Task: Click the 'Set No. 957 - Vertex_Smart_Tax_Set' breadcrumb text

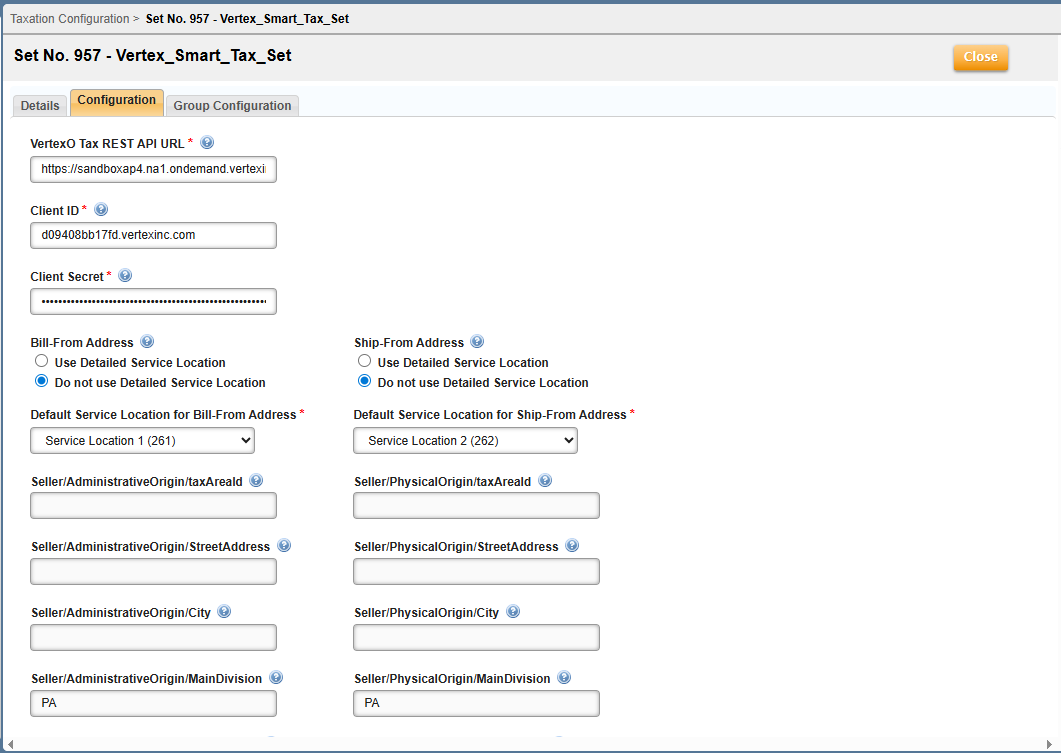Action: tap(247, 19)
